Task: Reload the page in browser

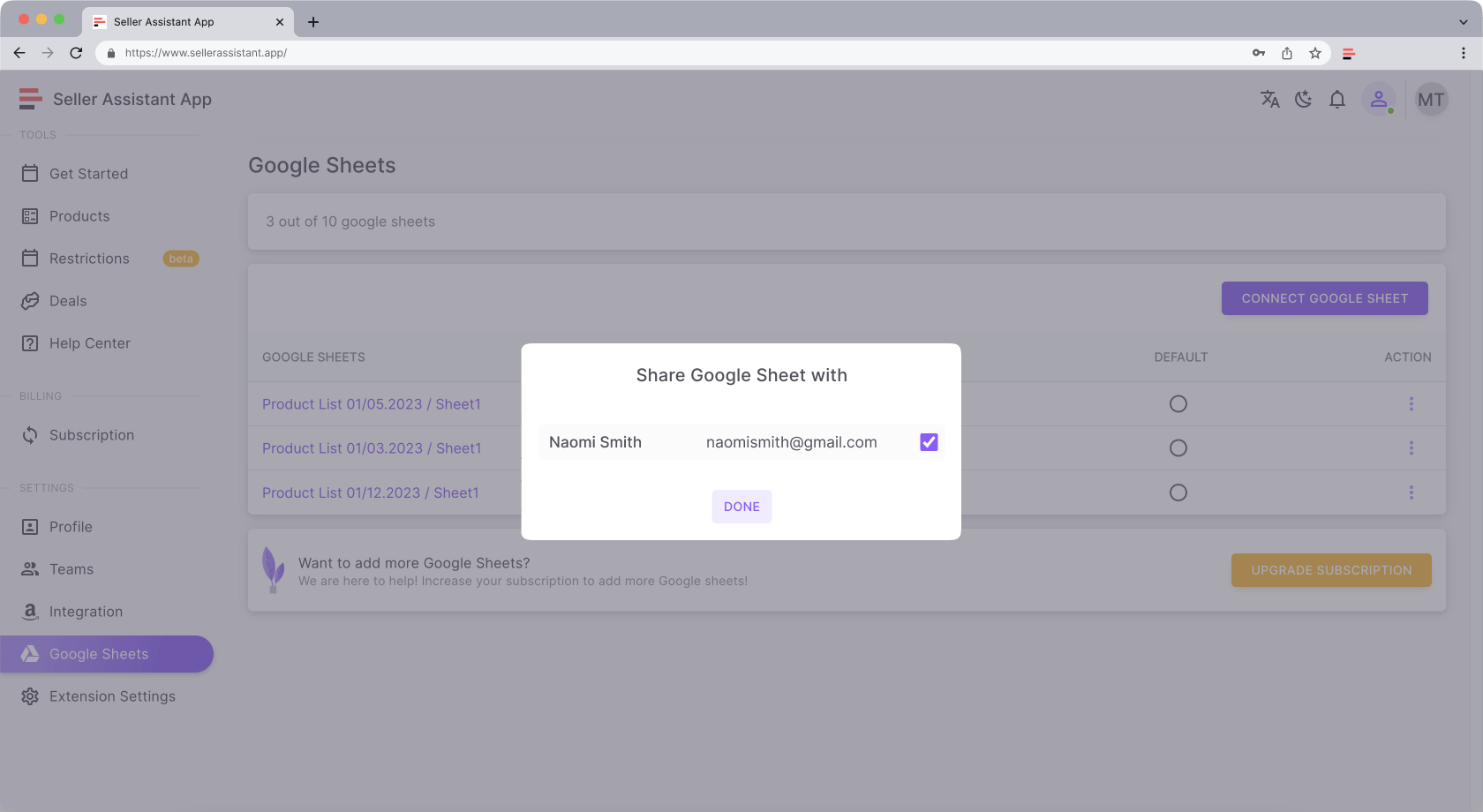Action: coord(76,53)
